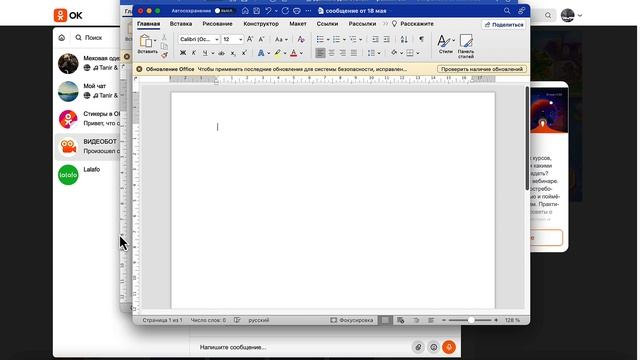
Task: Click the Home icon in Word title bar
Action: coord(245,11)
